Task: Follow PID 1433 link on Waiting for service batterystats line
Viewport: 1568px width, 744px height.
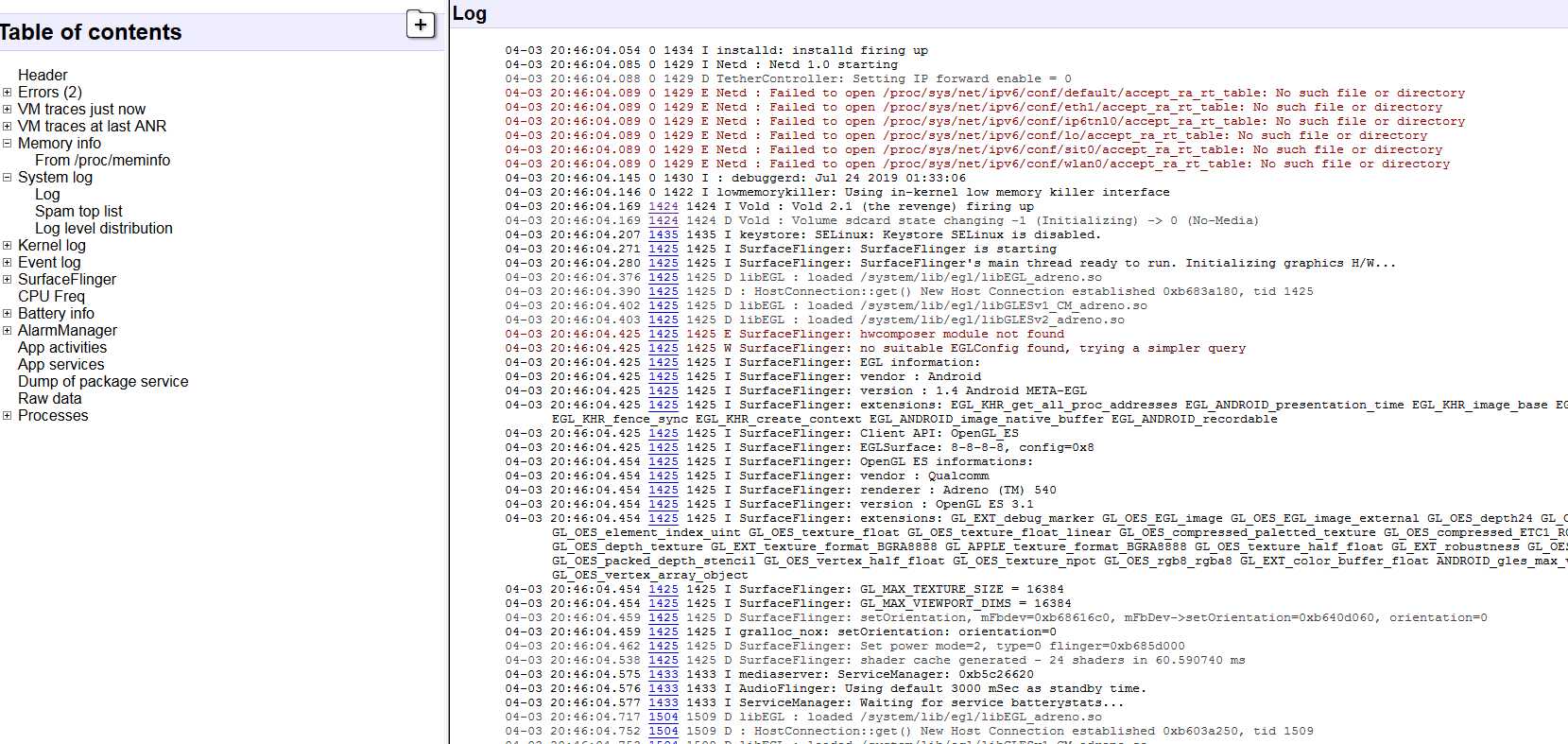Action: point(663,702)
